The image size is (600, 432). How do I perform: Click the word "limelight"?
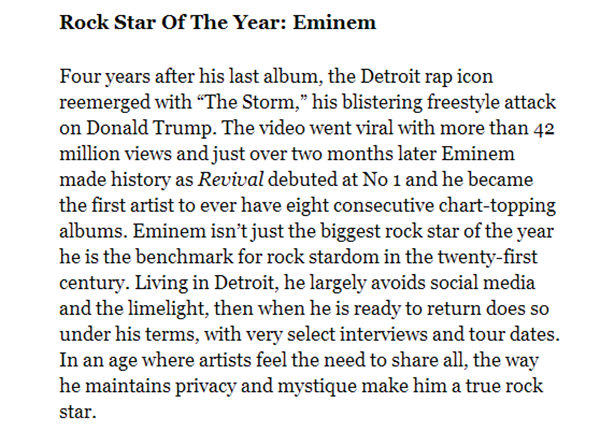[168, 309]
